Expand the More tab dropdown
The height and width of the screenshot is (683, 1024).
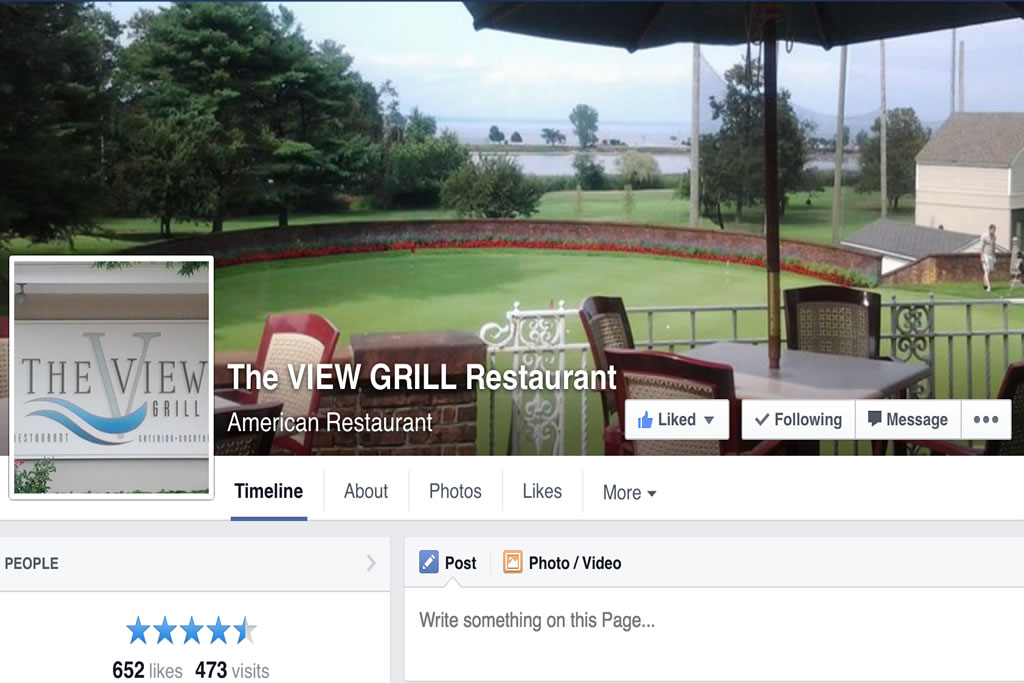pyautogui.click(x=630, y=492)
